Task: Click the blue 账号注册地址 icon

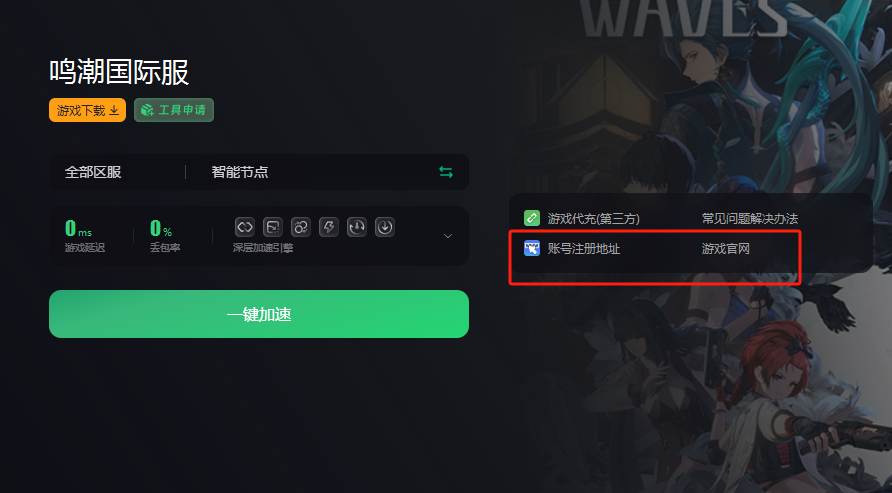Action: pyautogui.click(x=531, y=248)
